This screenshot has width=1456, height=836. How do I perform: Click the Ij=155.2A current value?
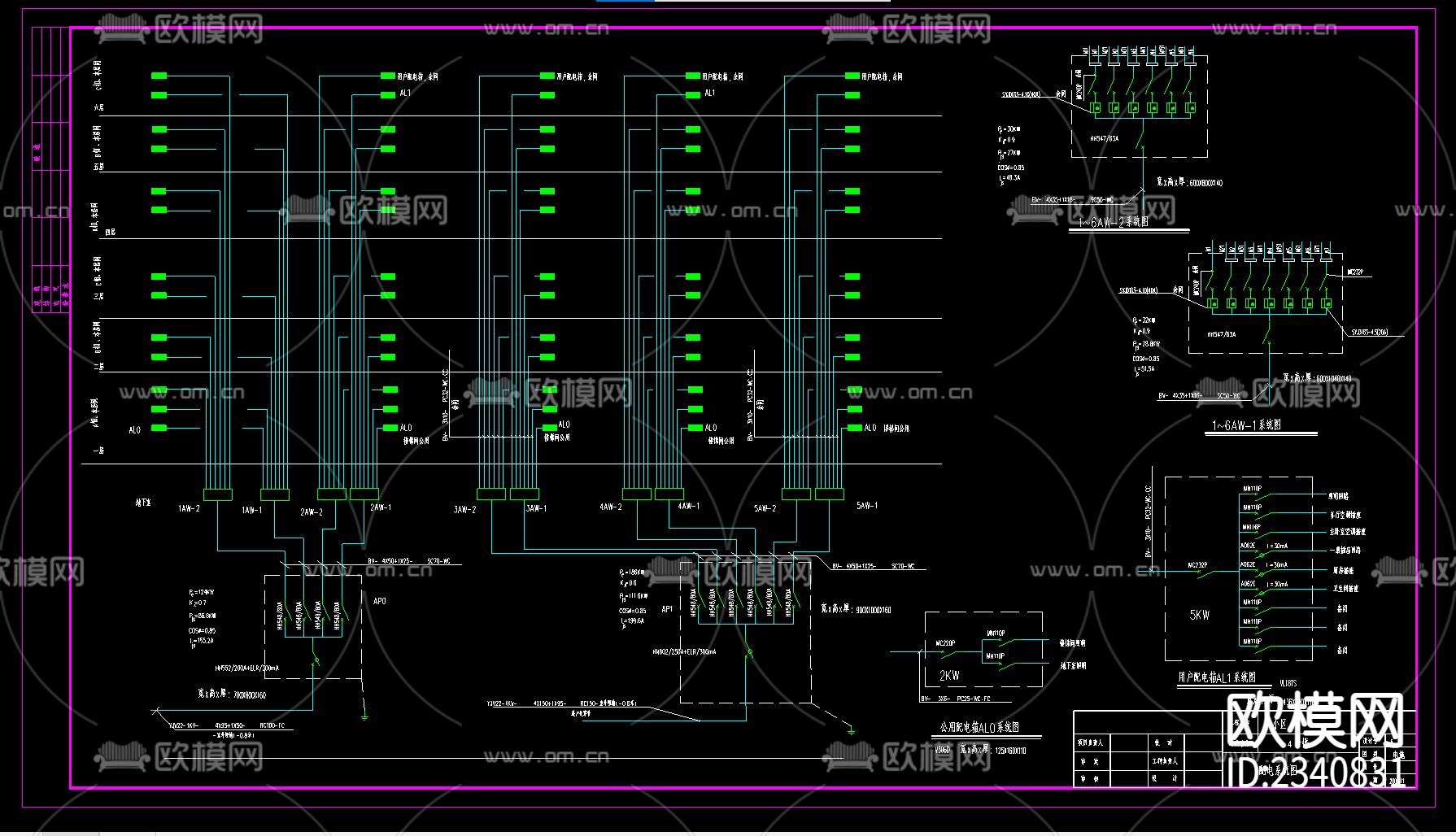pos(201,642)
